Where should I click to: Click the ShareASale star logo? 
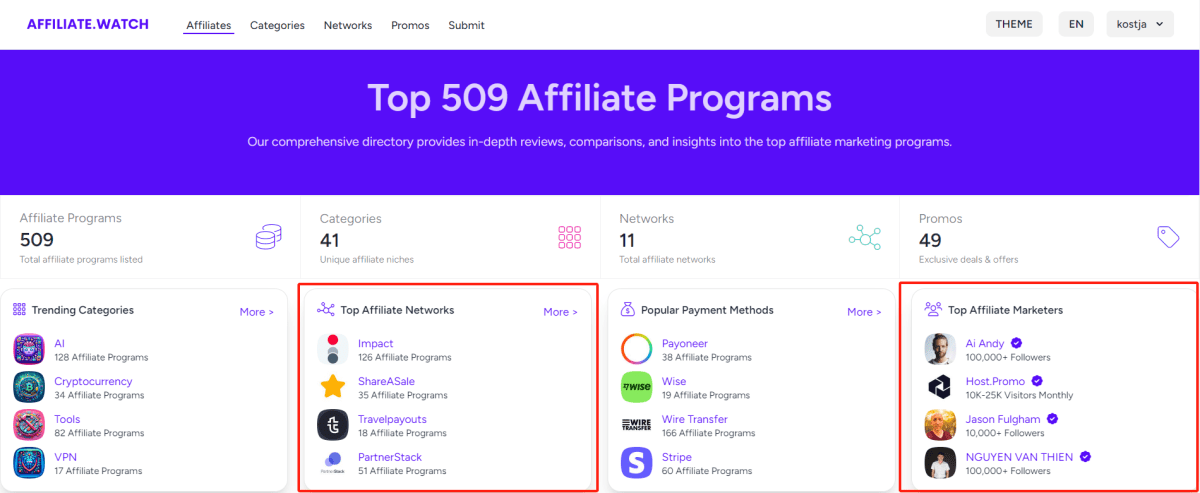coord(333,387)
